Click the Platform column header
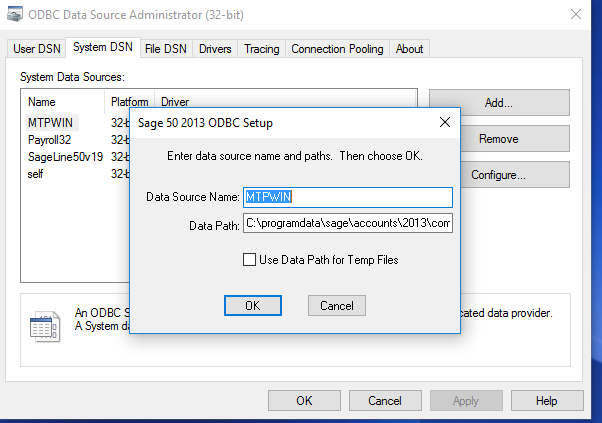This screenshot has height=423, width=602. tap(130, 102)
